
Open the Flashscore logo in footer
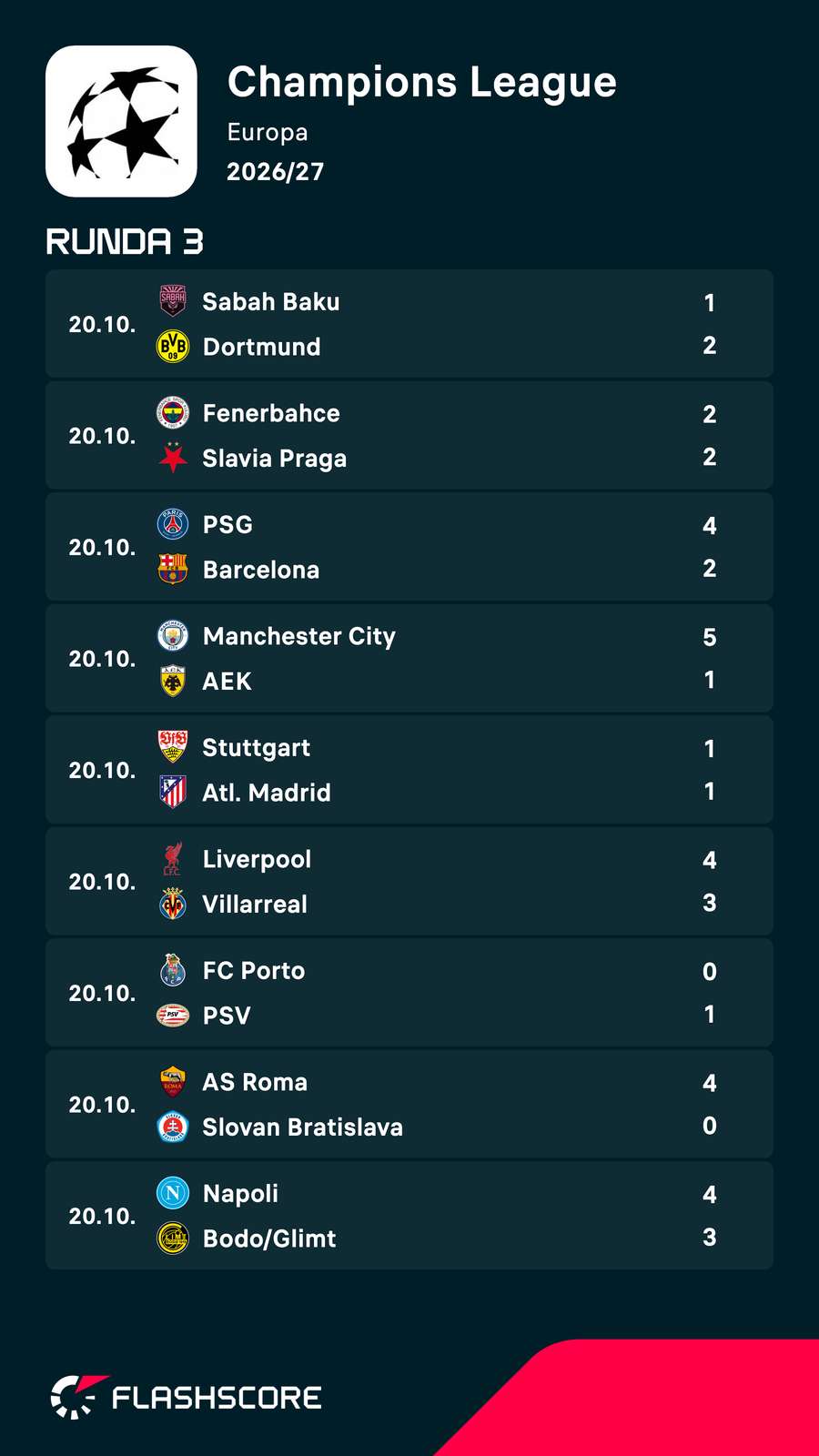tap(186, 1397)
